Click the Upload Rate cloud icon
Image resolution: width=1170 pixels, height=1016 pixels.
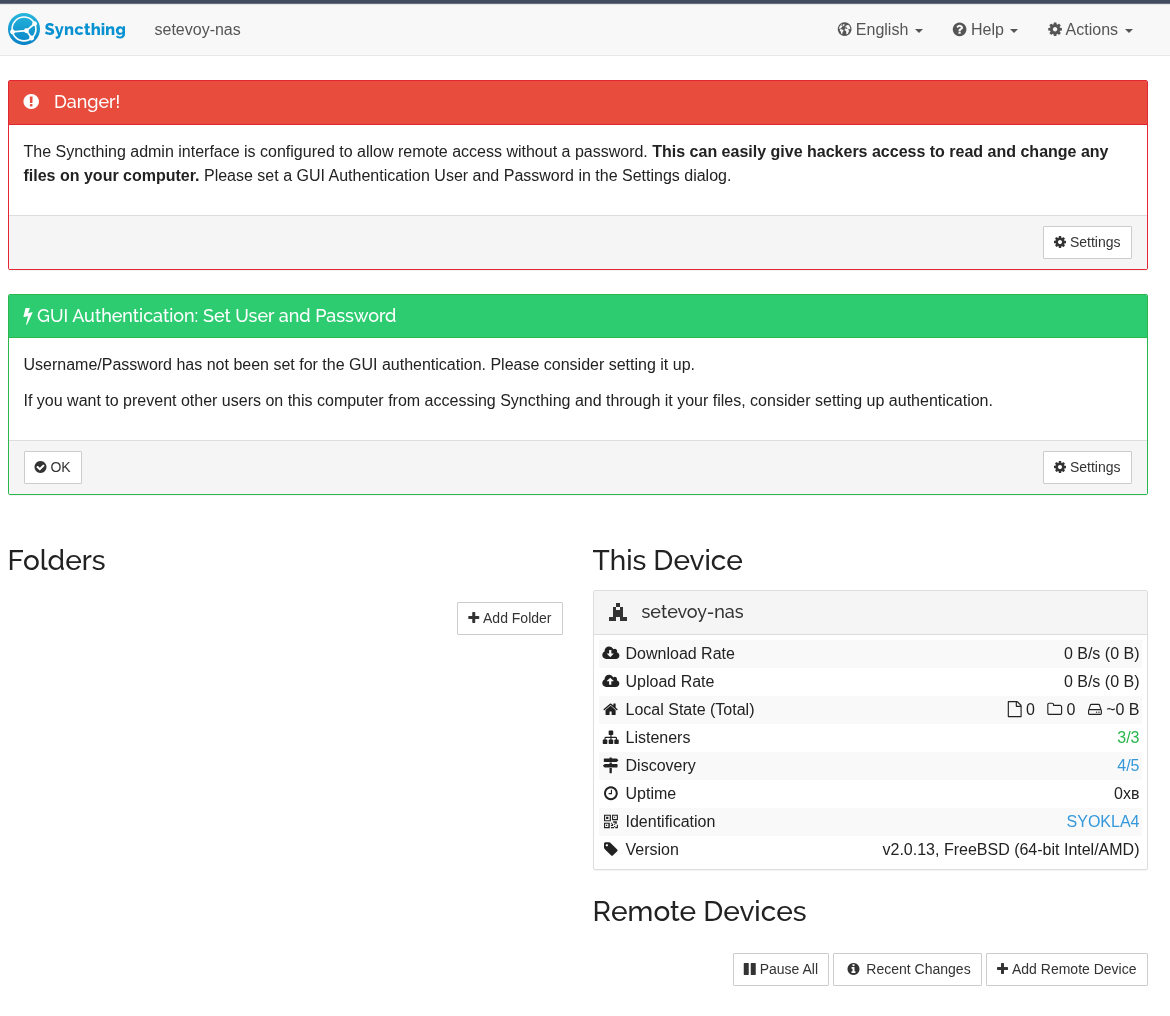[x=611, y=682]
